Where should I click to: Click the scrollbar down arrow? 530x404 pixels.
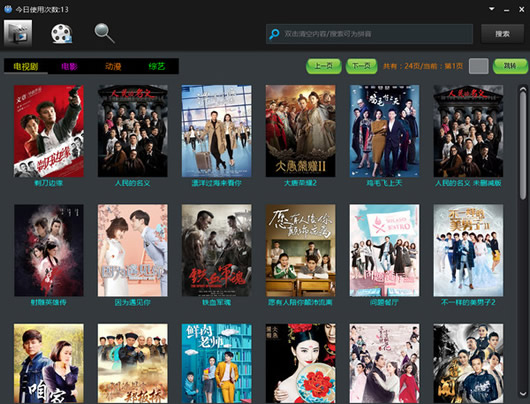pos(523,394)
